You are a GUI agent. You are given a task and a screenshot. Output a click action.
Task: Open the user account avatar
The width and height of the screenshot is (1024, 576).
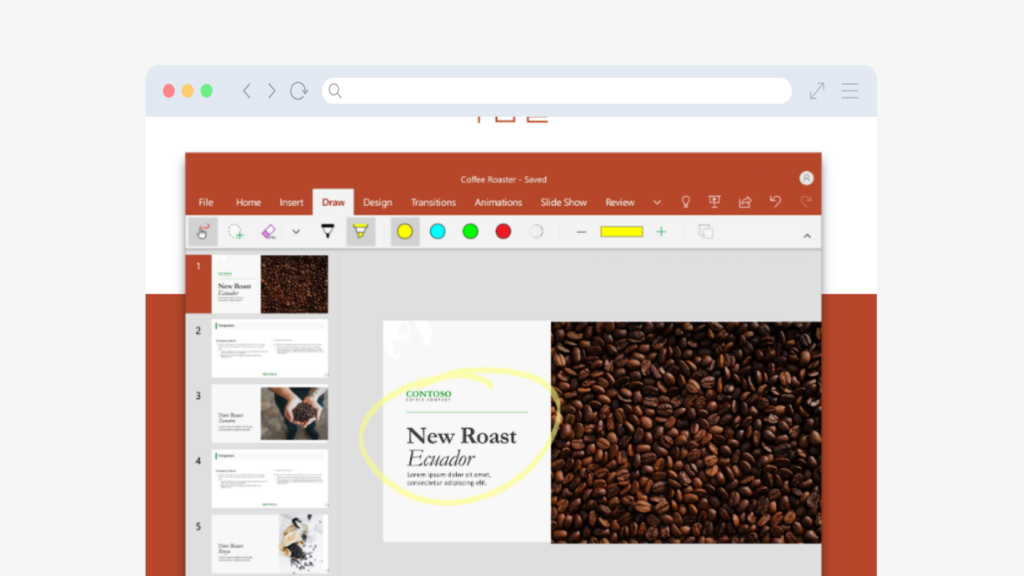pyautogui.click(x=807, y=178)
